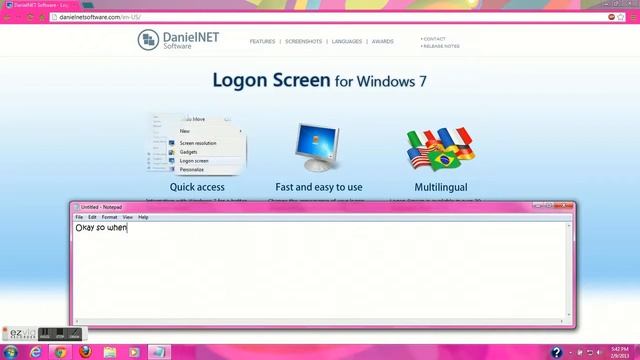Click the 'Logon Screen for Windows 7' title
Screen dimensions: 640x360
(x=320, y=80)
